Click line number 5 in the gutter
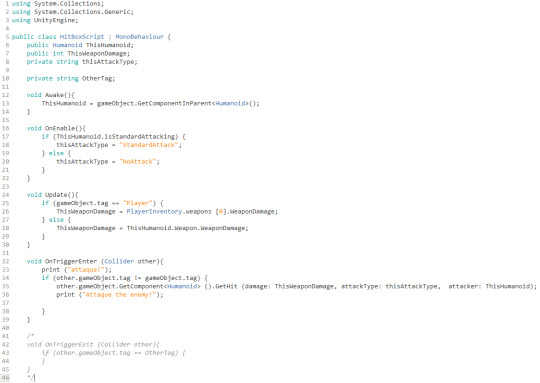The height and width of the screenshot is (383, 540). click(x=7, y=37)
